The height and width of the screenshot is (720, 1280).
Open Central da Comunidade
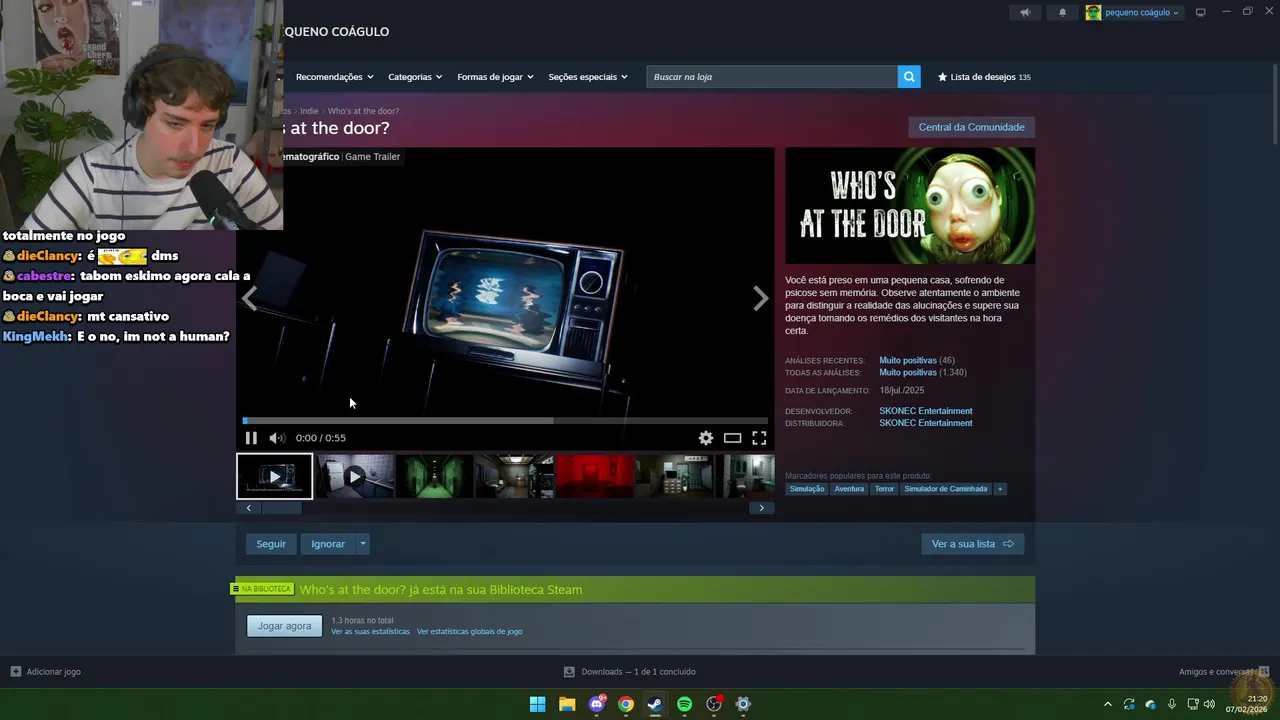[971, 127]
